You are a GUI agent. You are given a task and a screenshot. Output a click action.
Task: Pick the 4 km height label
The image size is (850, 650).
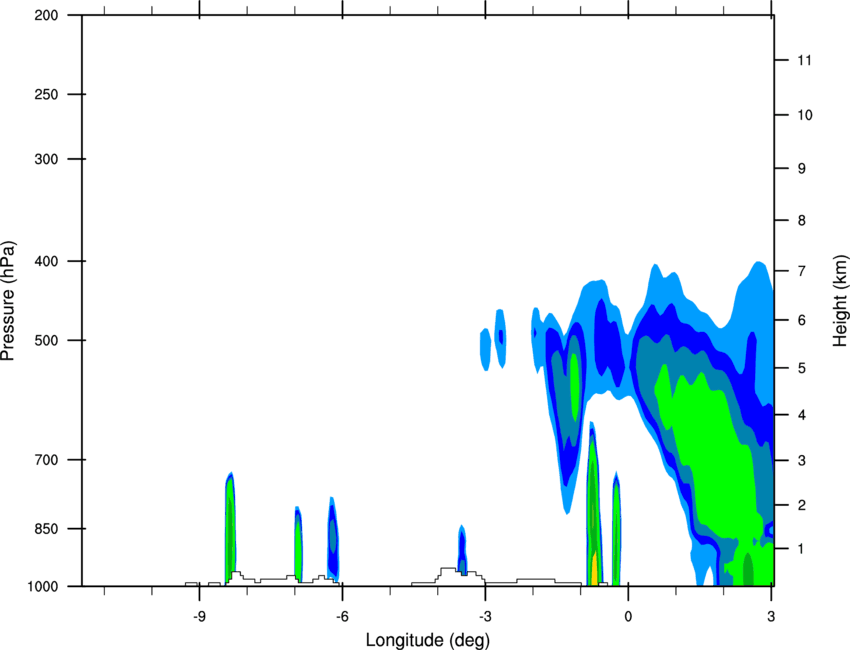click(x=802, y=415)
